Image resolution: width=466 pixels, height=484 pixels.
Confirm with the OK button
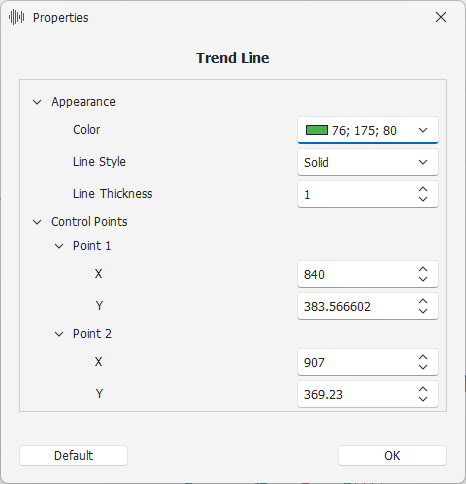(392, 455)
